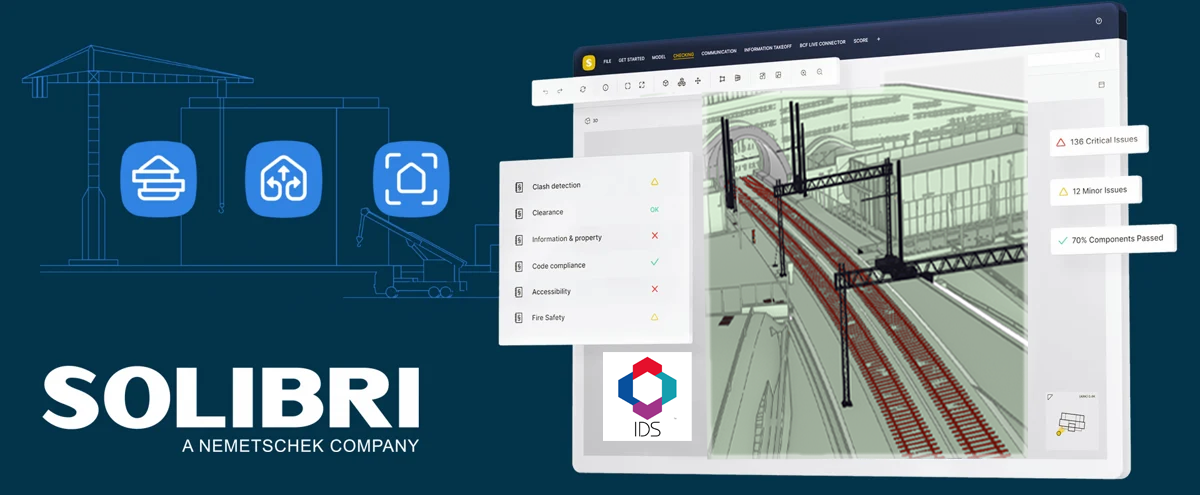Click the Code compliance rule label
Image resolution: width=1200 pixels, height=495 pixels.
(x=558, y=266)
